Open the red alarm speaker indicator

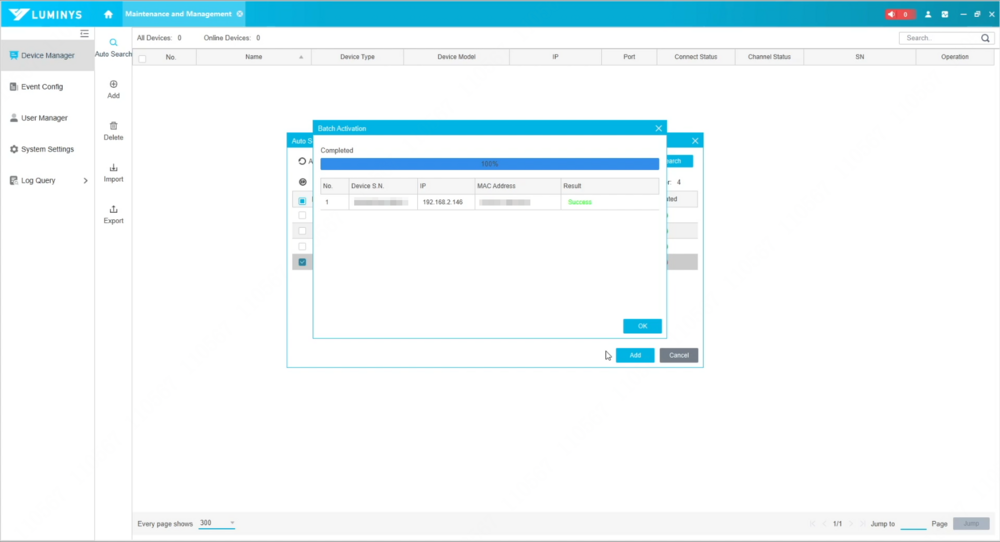pyautogui.click(x=899, y=14)
